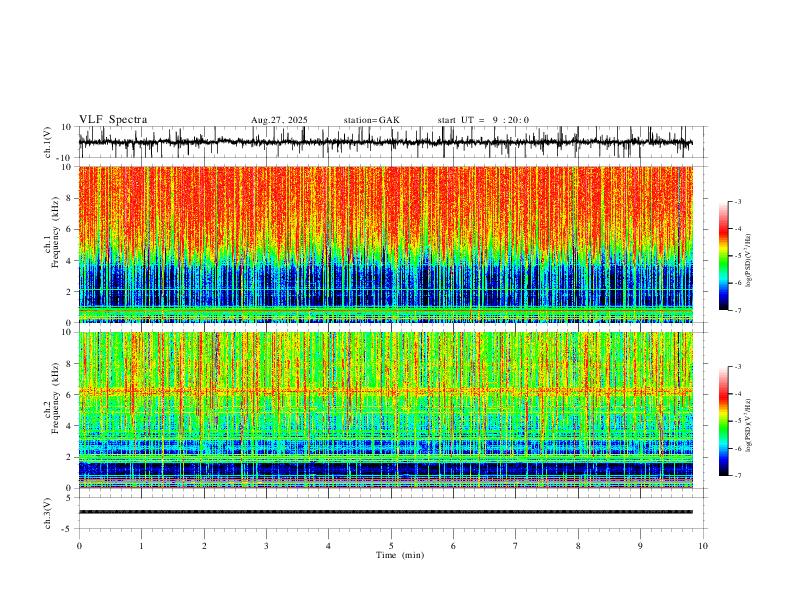This screenshot has height=612, width=792.
Task: Click the time axis tick label "0"
Action: click(79, 546)
